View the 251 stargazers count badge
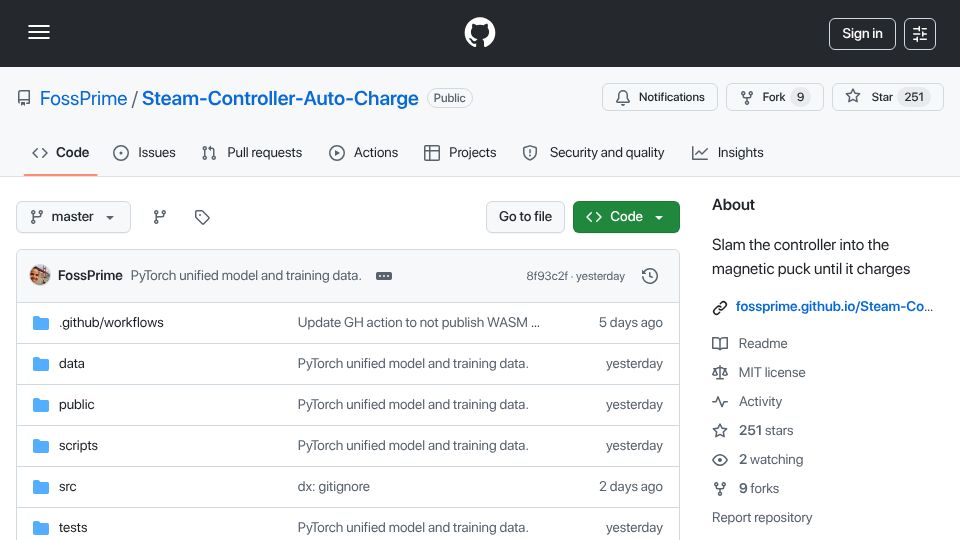This screenshot has height=540, width=960. [914, 97]
